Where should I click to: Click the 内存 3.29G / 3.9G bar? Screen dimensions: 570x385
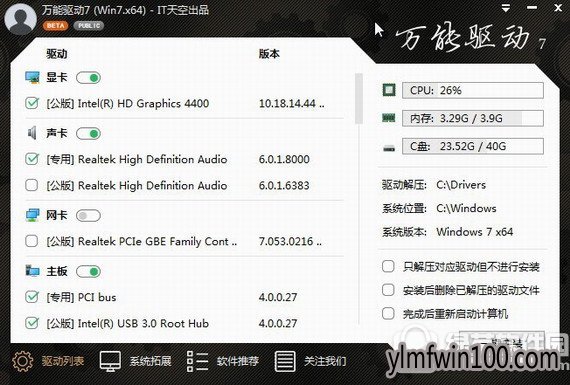473,118
